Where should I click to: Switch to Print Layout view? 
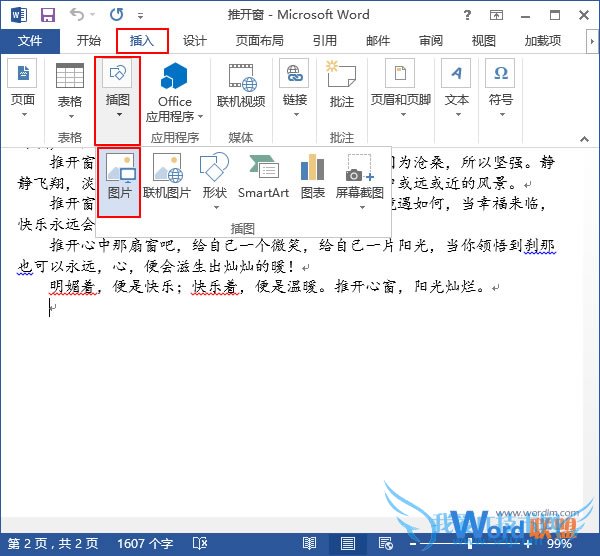point(347,543)
